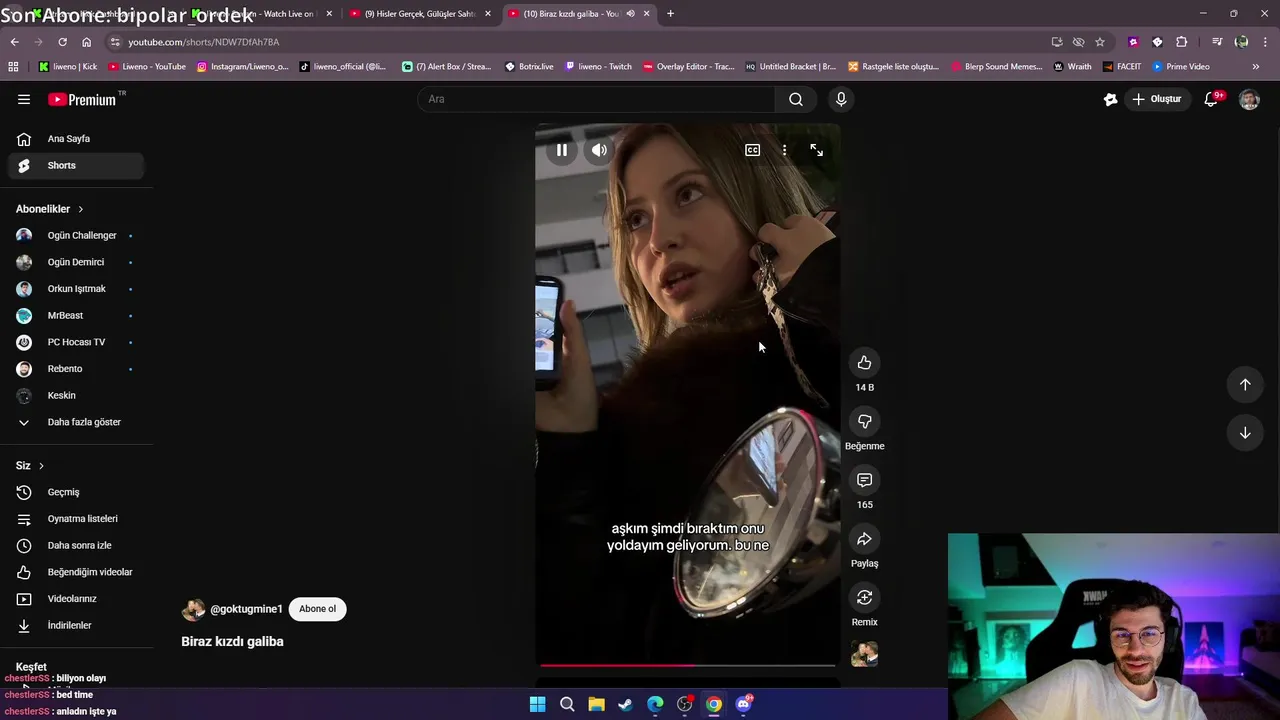Image resolution: width=1280 pixels, height=720 pixels.
Task: Open Beğendiğim videolar
Action: pyautogui.click(x=76, y=572)
